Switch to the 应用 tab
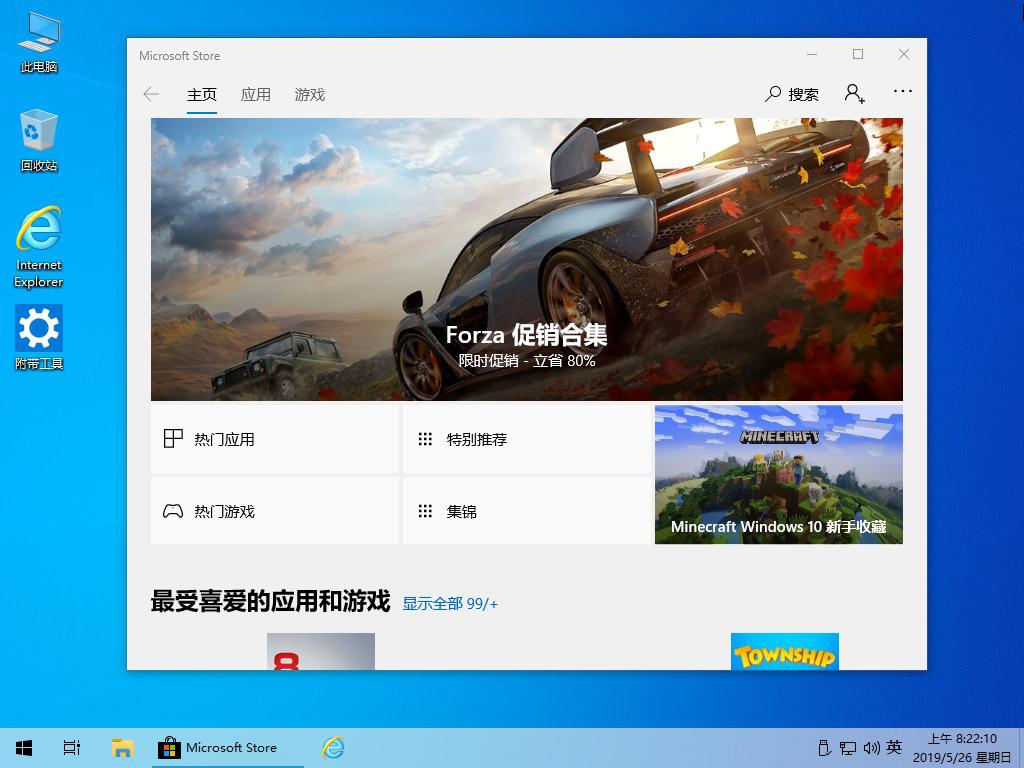 pos(255,95)
